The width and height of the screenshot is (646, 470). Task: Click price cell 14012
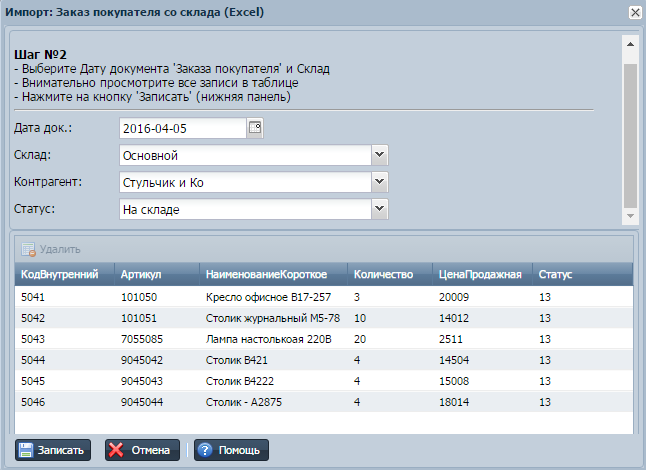(482, 318)
